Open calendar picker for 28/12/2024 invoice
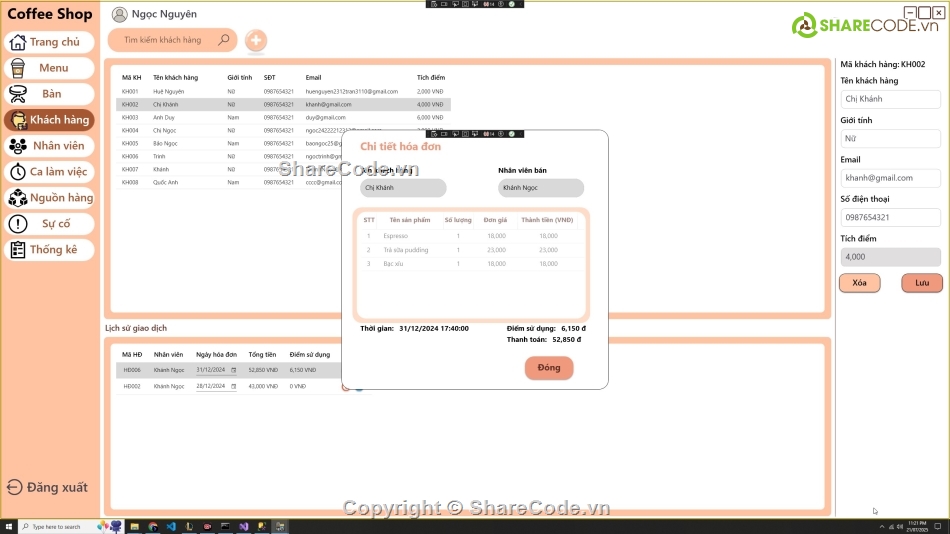The height and width of the screenshot is (534, 950). coord(233,386)
